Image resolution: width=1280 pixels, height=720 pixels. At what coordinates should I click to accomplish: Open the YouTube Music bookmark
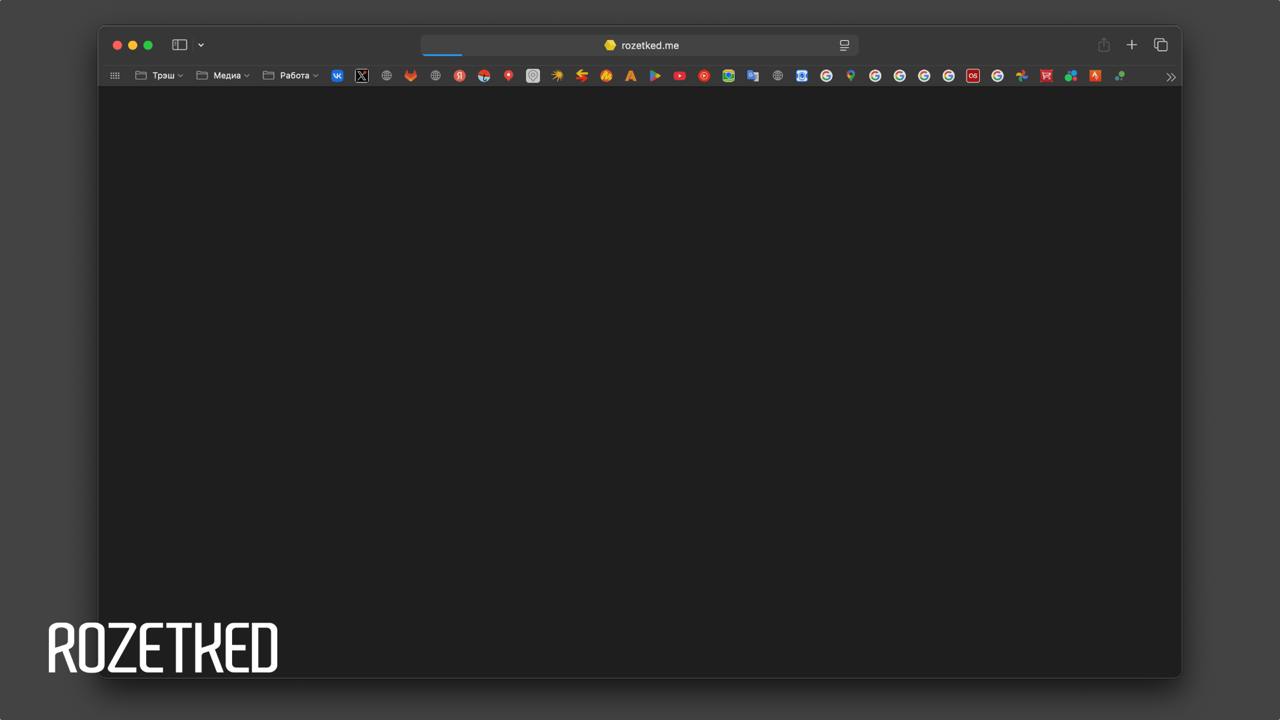704,76
